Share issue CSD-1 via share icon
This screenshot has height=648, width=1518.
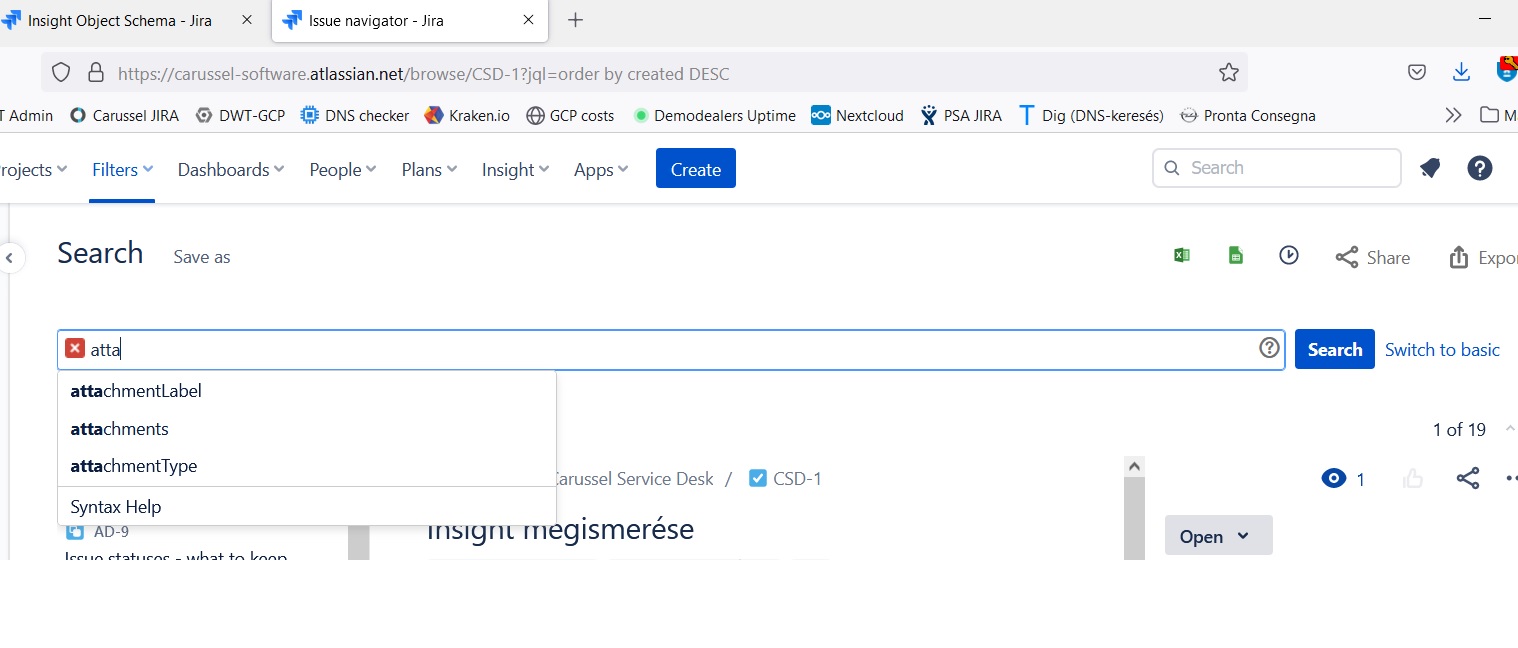click(1467, 478)
